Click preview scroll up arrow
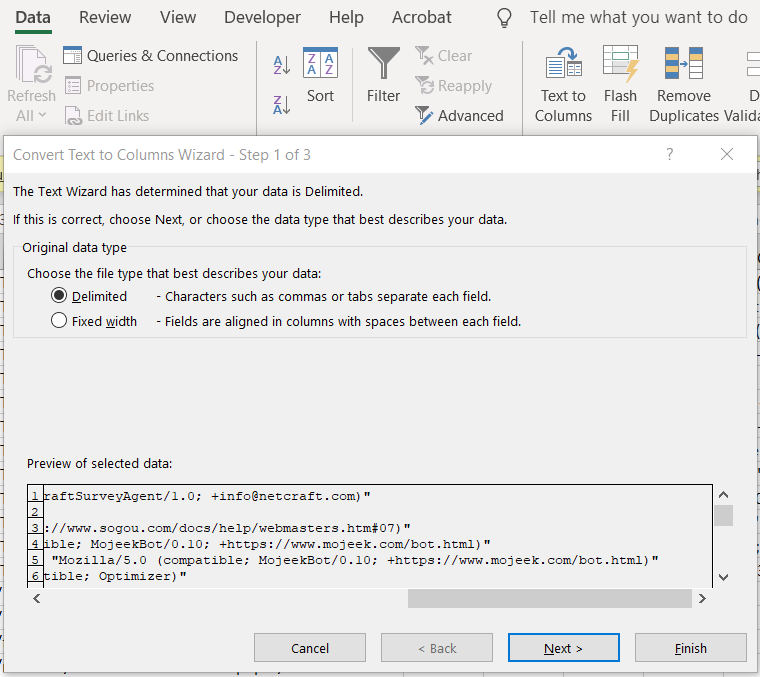The width and height of the screenshot is (760, 677). (723, 495)
